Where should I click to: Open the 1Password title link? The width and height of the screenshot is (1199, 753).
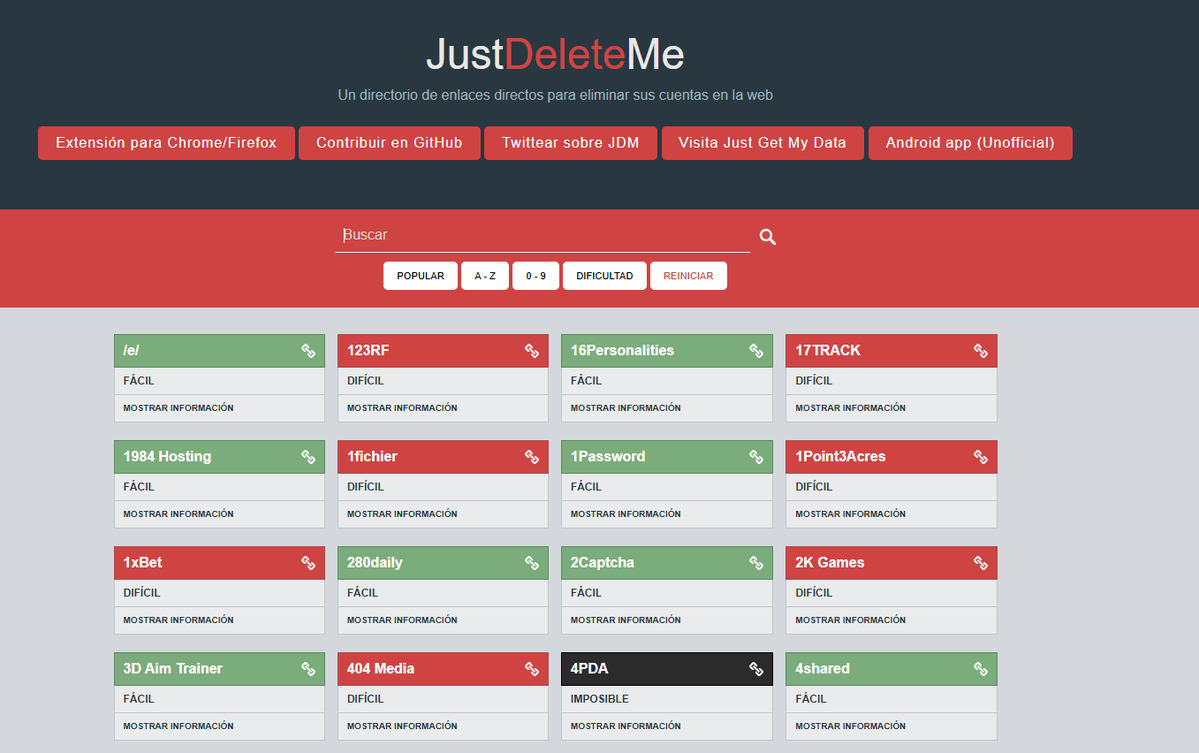[608, 456]
